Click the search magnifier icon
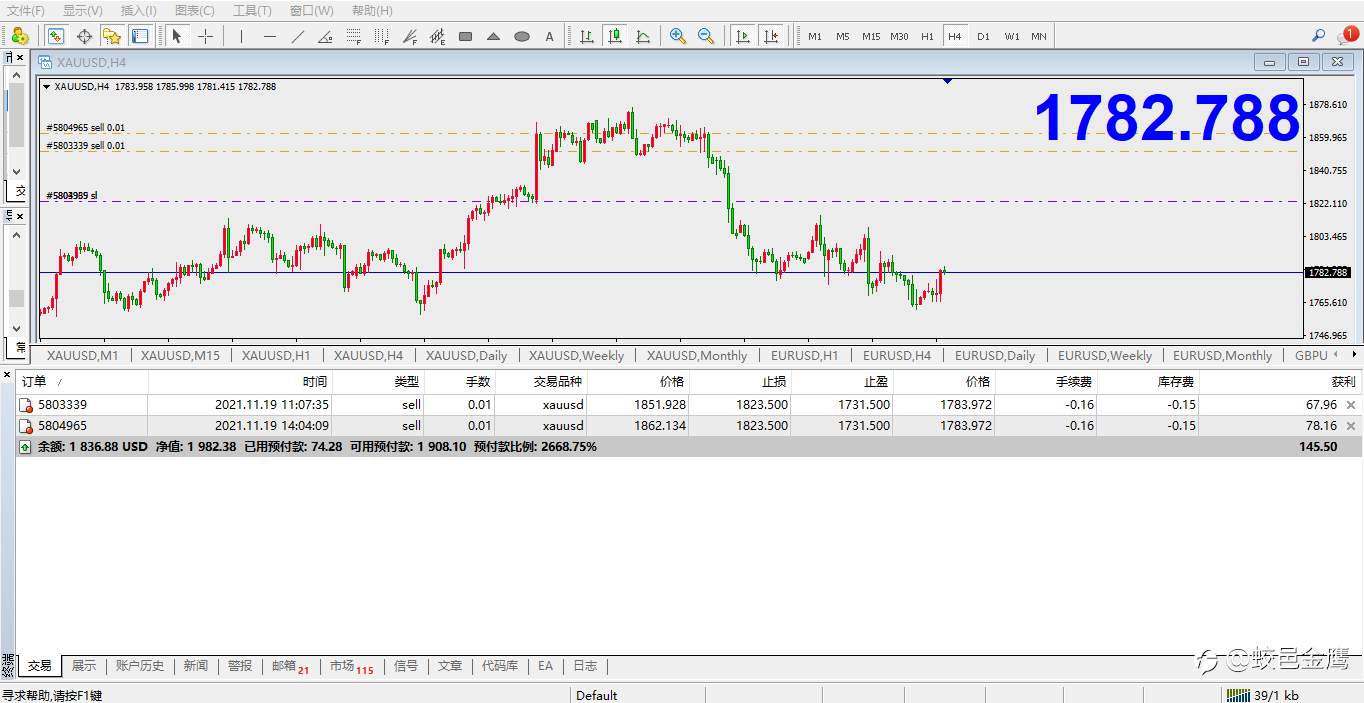The height and width of the screenshot is (703, 1364). click(1318, 36)
